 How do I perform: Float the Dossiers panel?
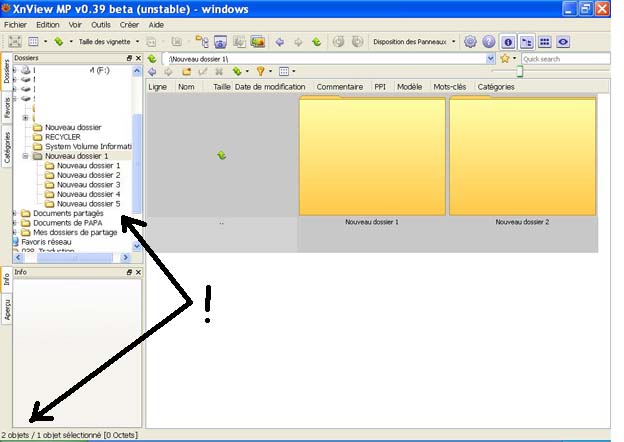129,58
